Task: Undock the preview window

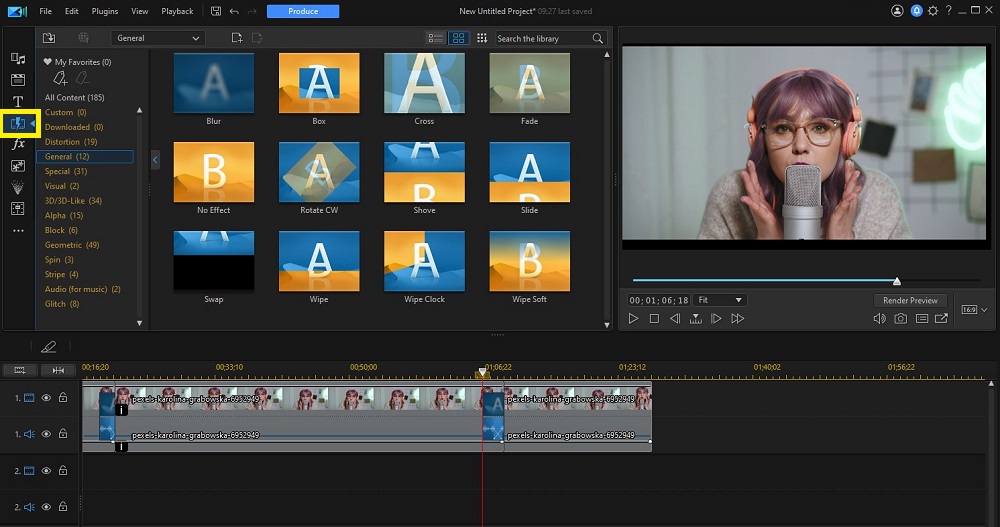Action: tap(942, 319)
